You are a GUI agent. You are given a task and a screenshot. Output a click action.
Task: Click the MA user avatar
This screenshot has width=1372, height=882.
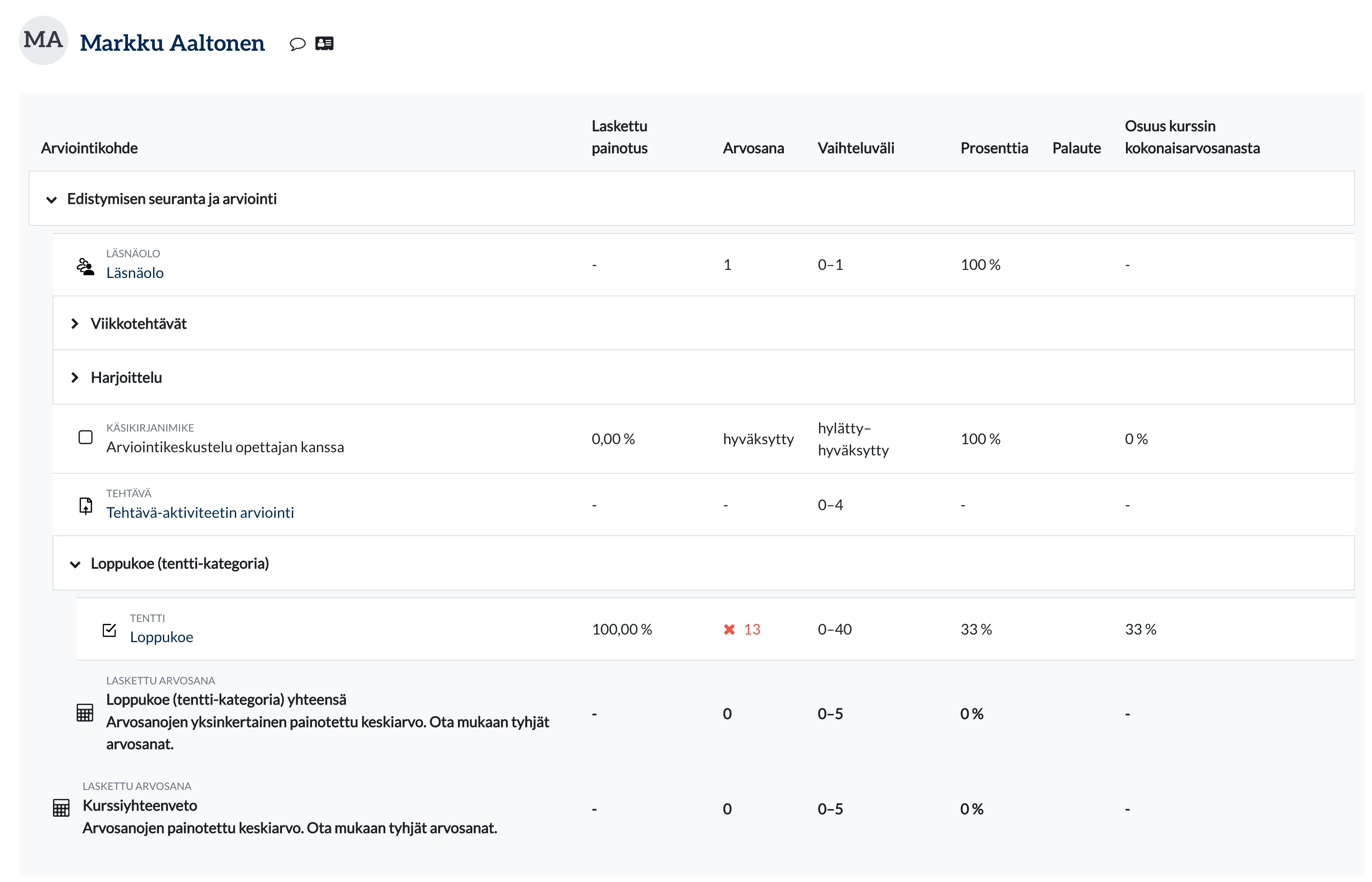click(44, 41)
